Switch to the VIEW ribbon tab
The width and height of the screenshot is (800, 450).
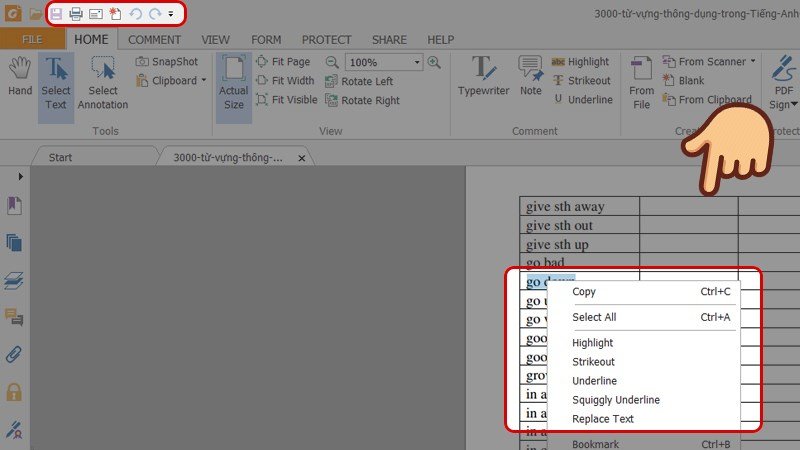point(215,40)
